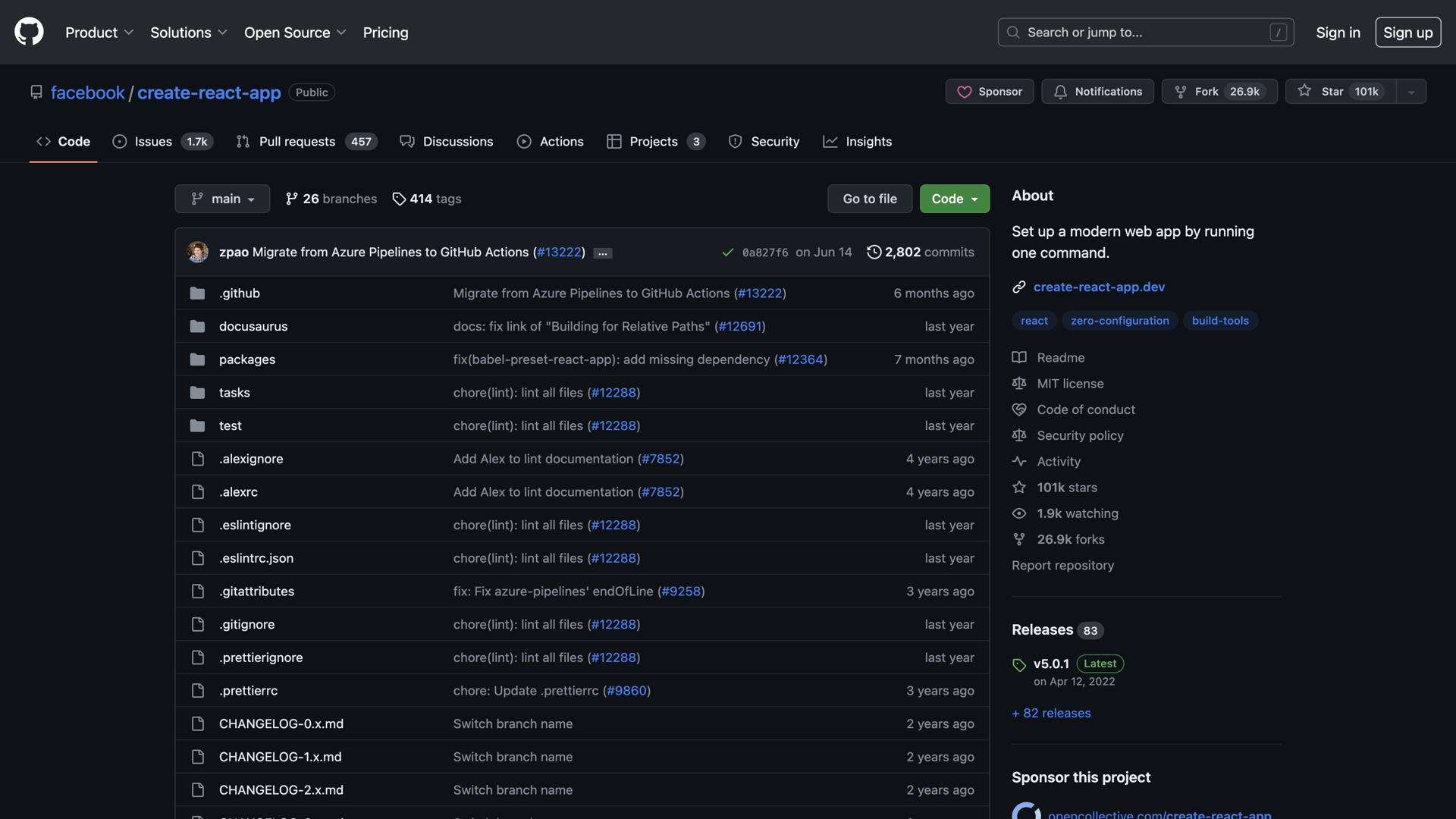Image resolution: width=1456 pixels, height=819 pixels.
Task: Click zpao's avatar thumbnail
Action: pyautogui.click(x=198, y=252)
